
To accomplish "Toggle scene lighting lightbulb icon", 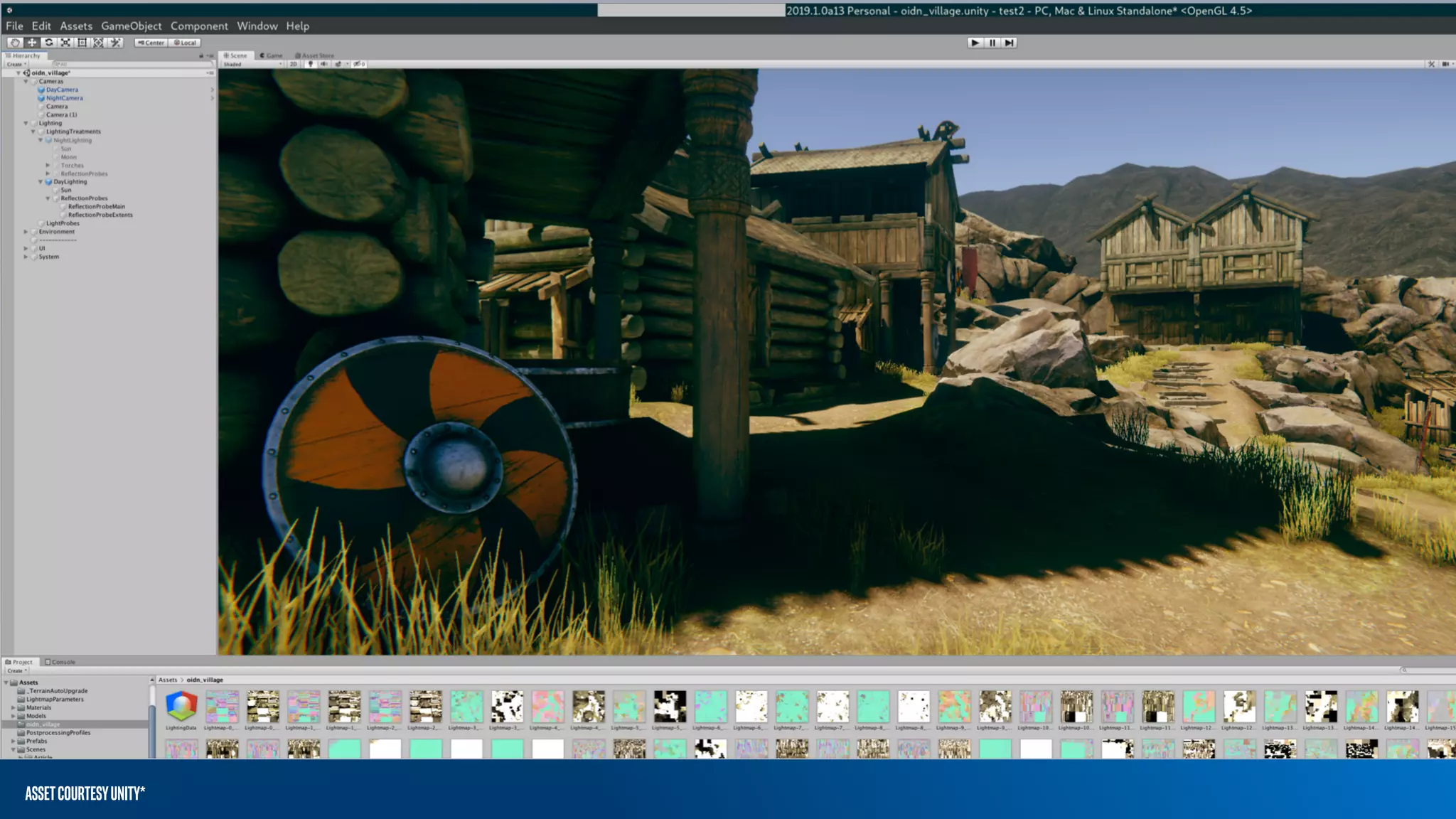I will pos(310,64).
